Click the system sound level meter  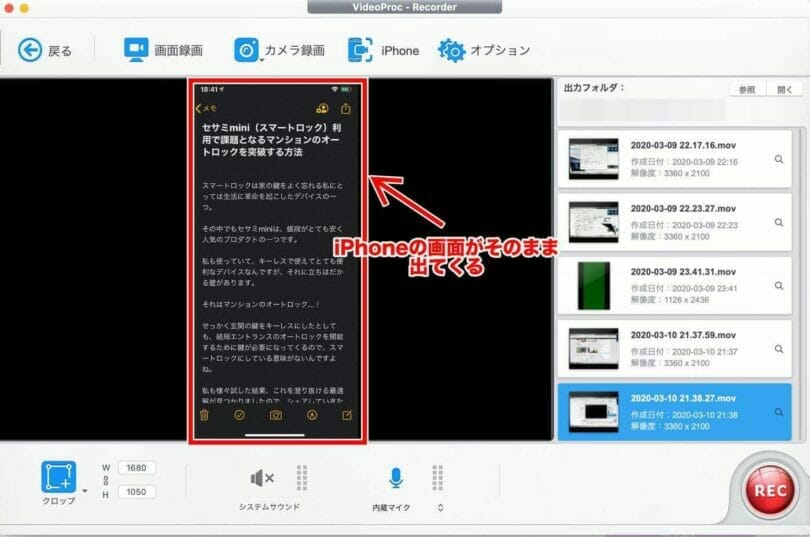point(302,478)
